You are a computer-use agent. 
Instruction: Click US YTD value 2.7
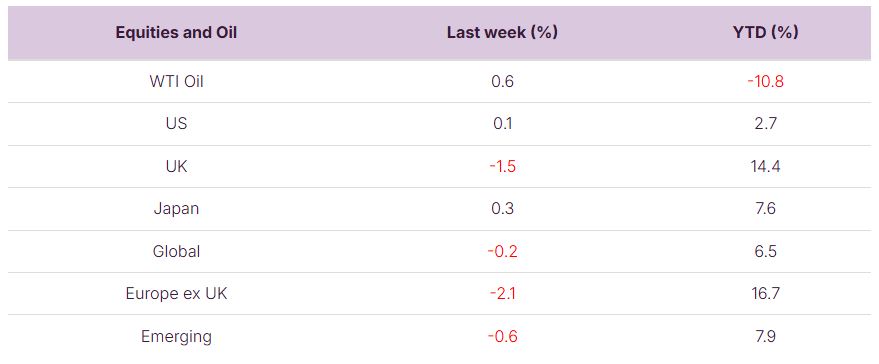point(765,123)
